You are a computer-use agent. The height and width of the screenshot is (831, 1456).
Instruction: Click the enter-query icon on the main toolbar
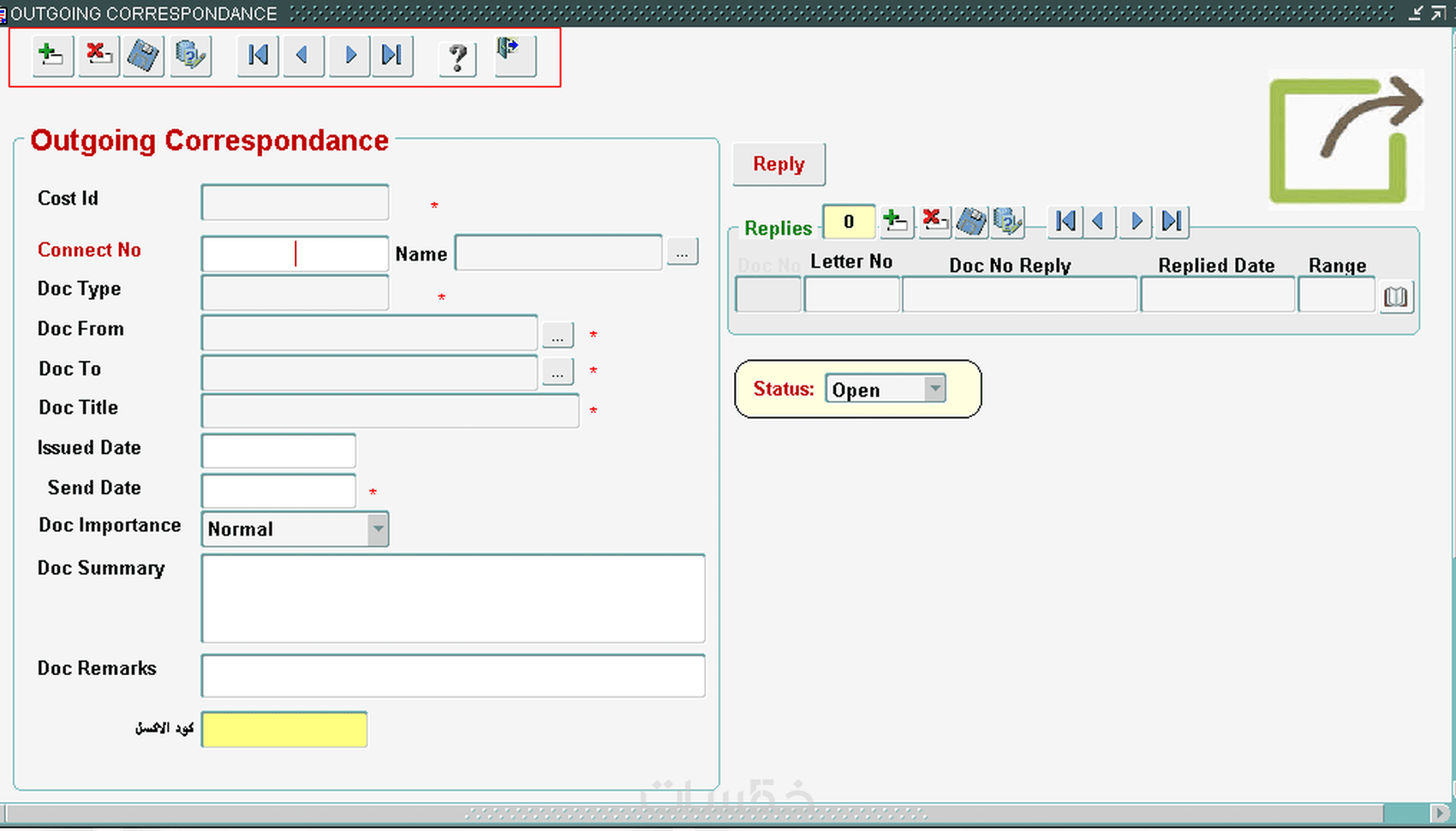(x=190, y=55)
